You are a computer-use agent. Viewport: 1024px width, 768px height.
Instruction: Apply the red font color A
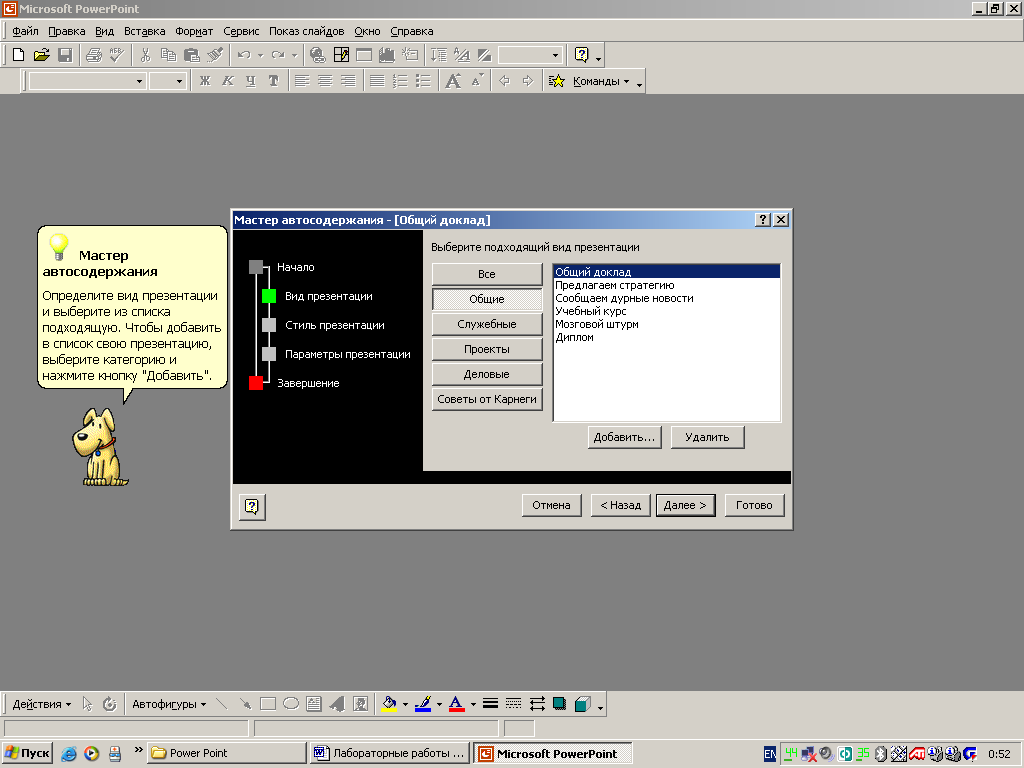(456, 704)
